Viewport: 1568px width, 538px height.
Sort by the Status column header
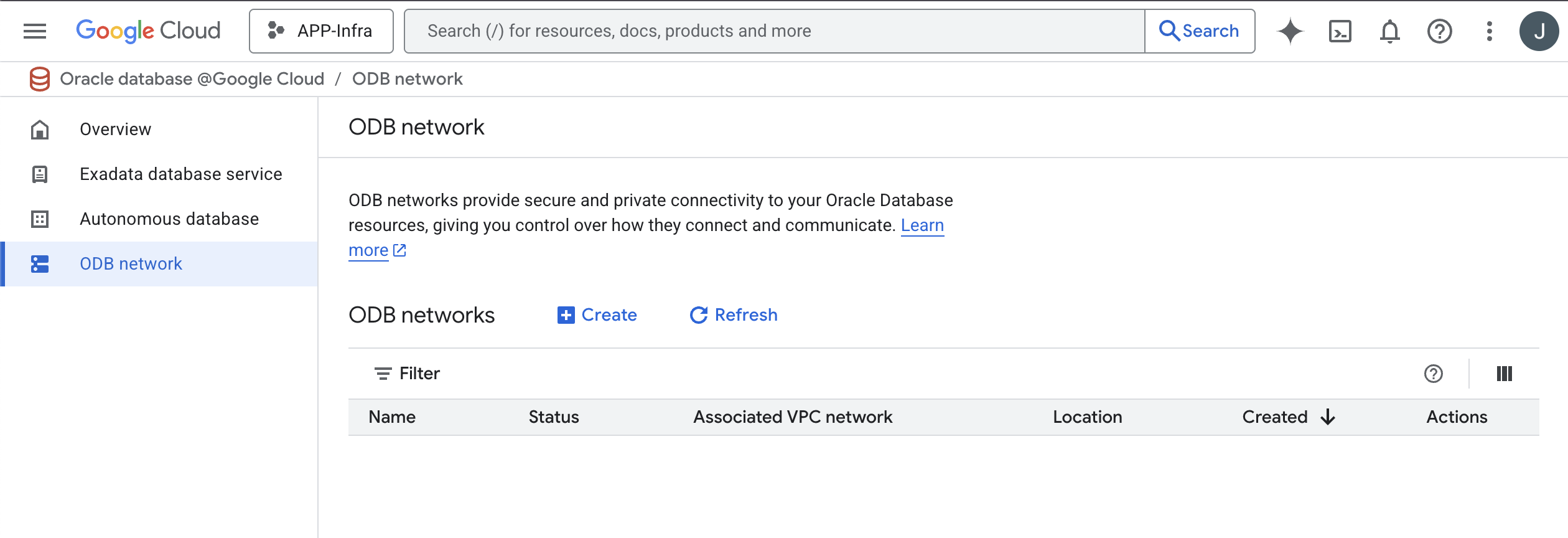point(554,417)
